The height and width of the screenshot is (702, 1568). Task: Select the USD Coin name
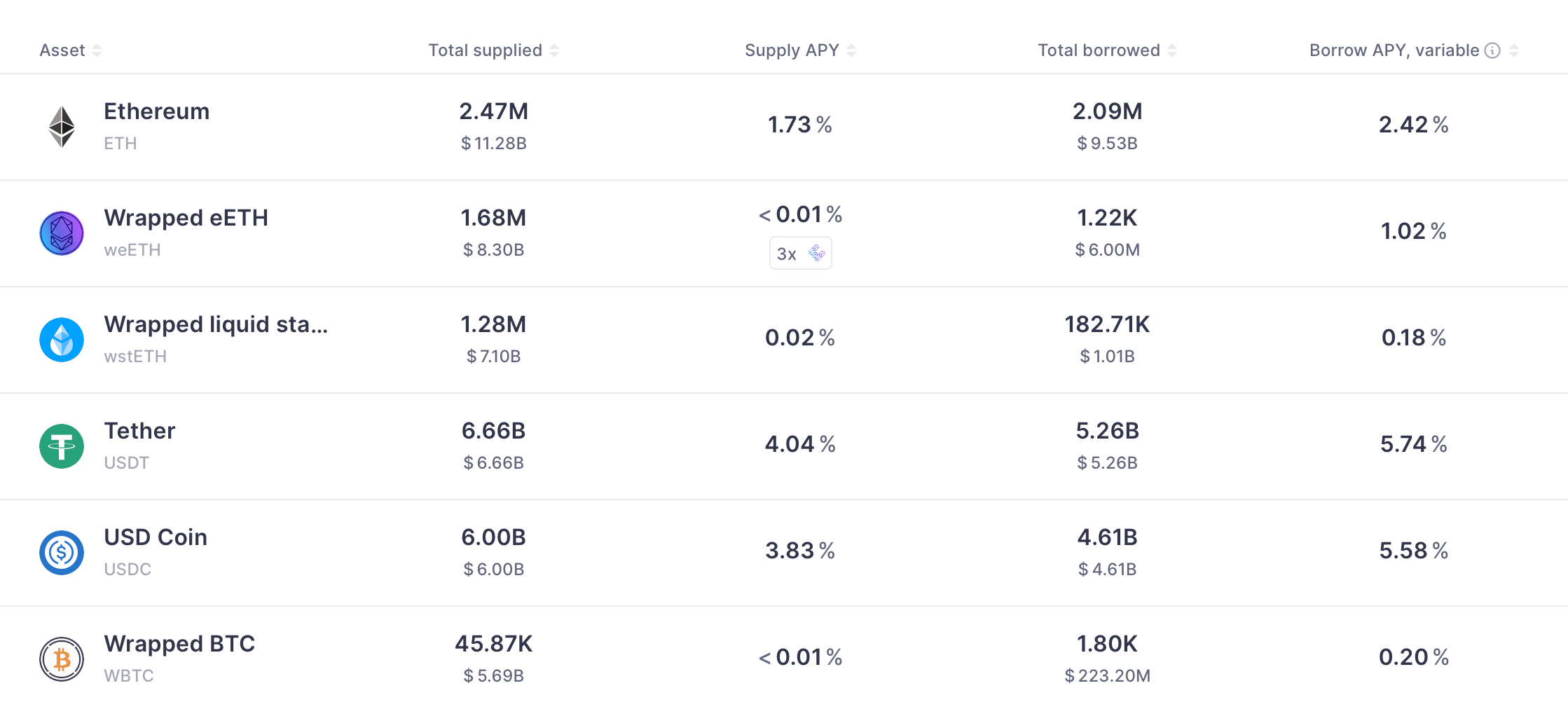156,537
